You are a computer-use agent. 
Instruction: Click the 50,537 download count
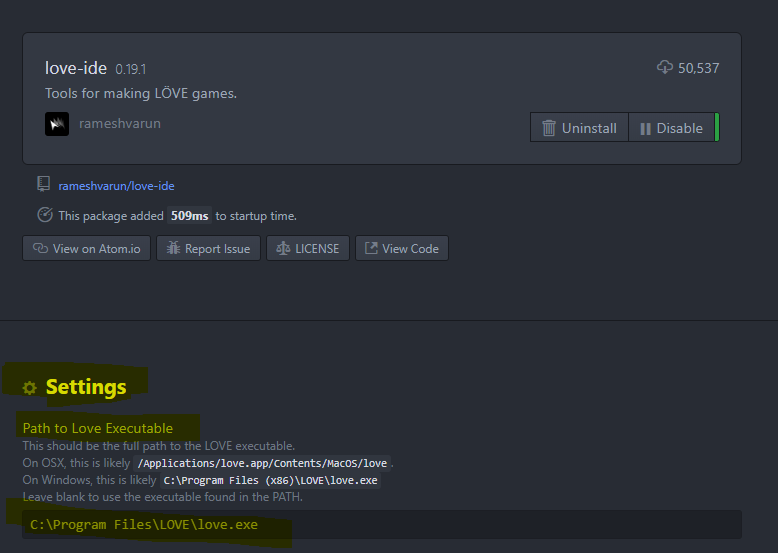pos(699,68)
